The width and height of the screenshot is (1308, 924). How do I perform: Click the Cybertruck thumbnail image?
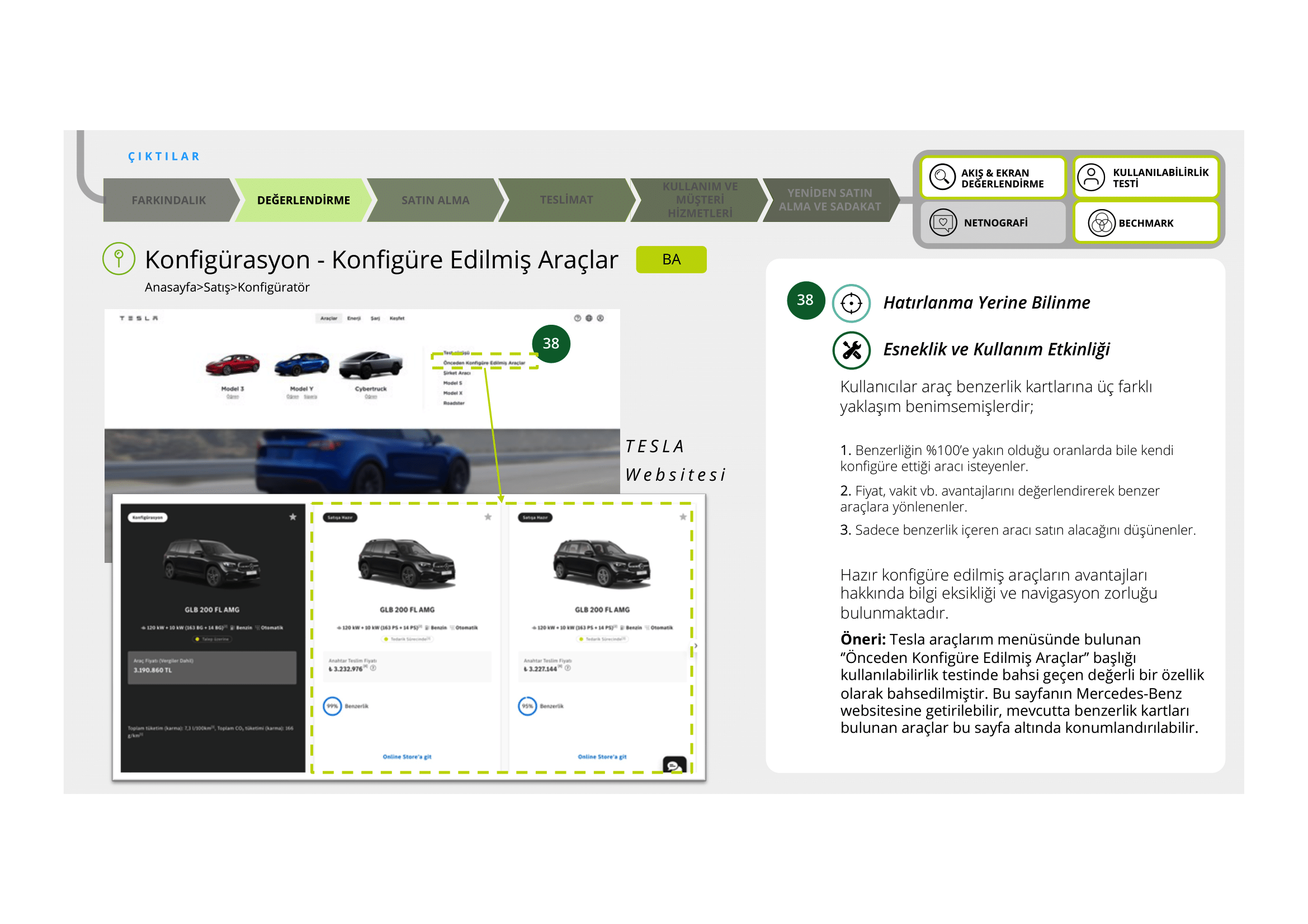point(371,365)
